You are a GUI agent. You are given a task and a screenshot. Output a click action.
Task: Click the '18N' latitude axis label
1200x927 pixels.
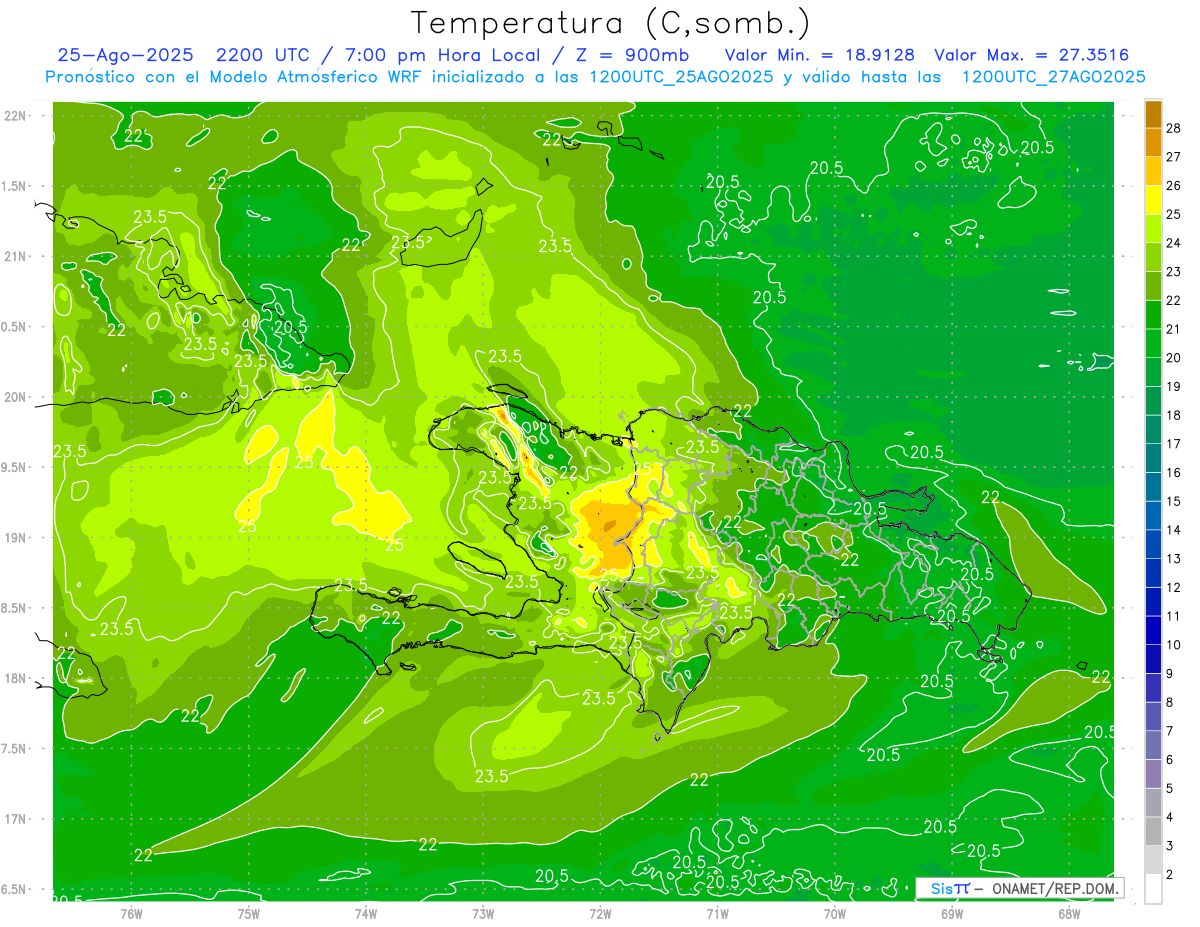[x=14, y=678]
